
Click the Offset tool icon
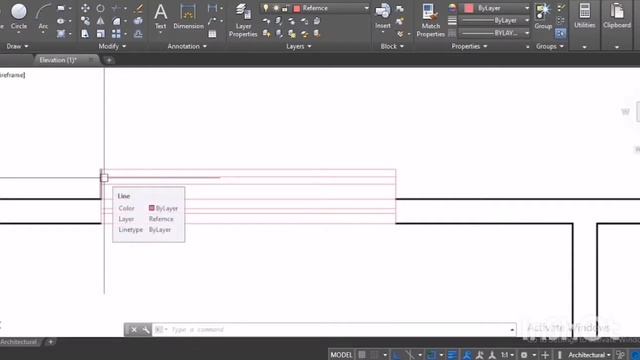[x=138, y=33]
